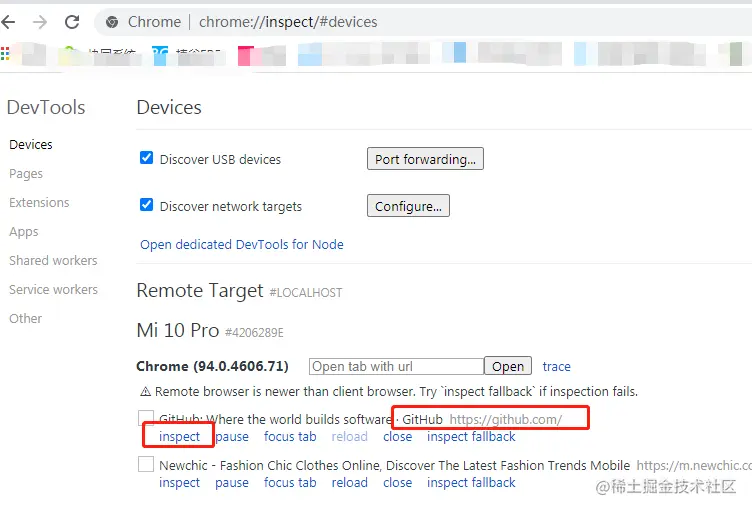The image size is (752, 511).
Task: Click the GitHub page favicon box
Action: pyautogui.click(x=146, y=417)
